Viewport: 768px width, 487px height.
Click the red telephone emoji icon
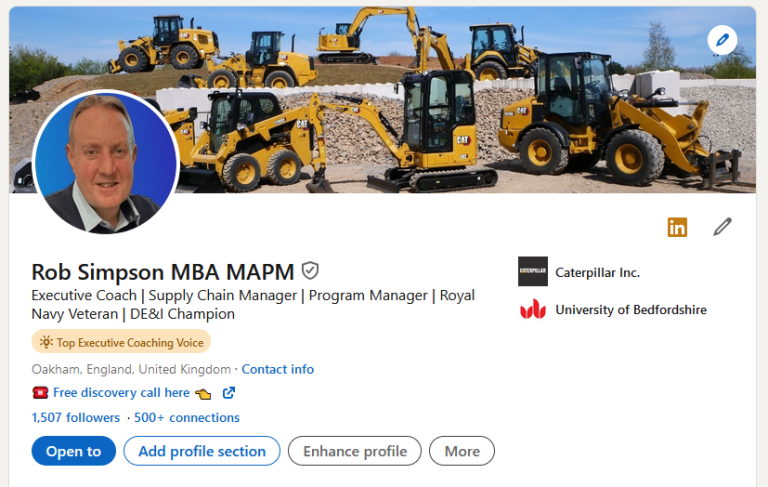(40, 392)
